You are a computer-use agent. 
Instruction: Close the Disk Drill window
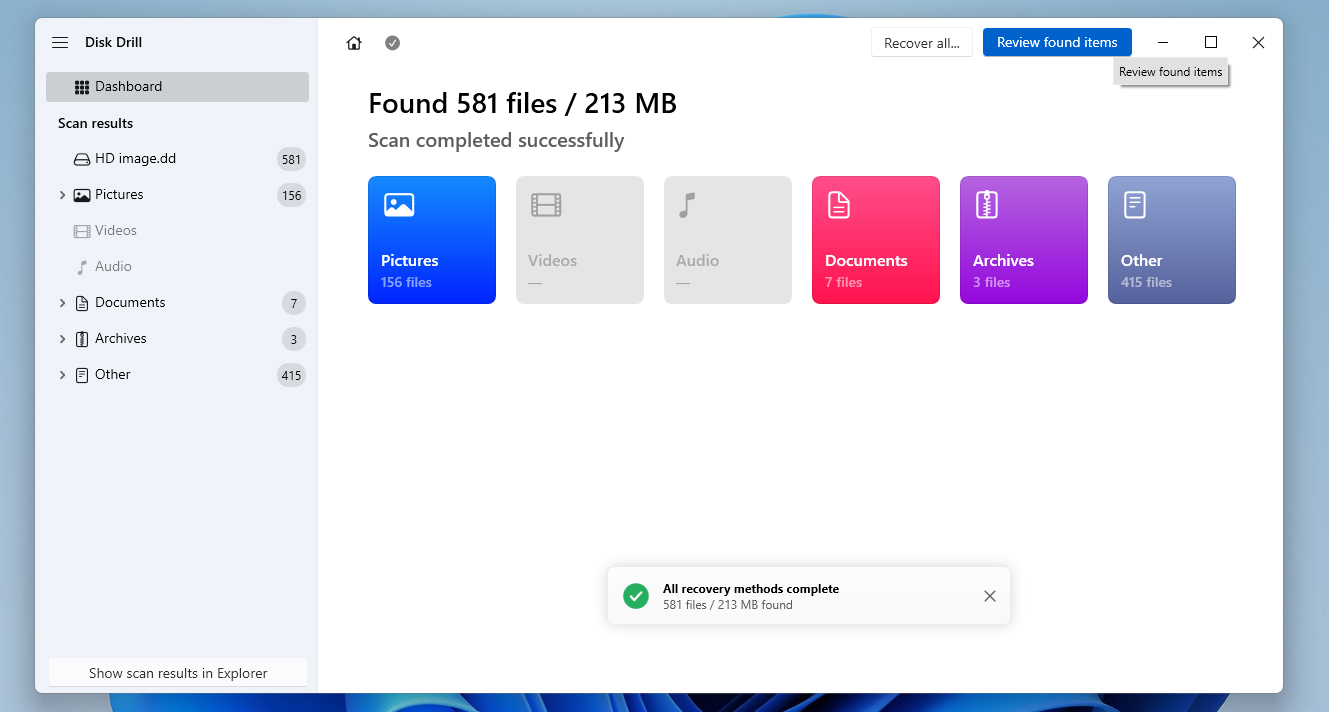pos(1259,43)
